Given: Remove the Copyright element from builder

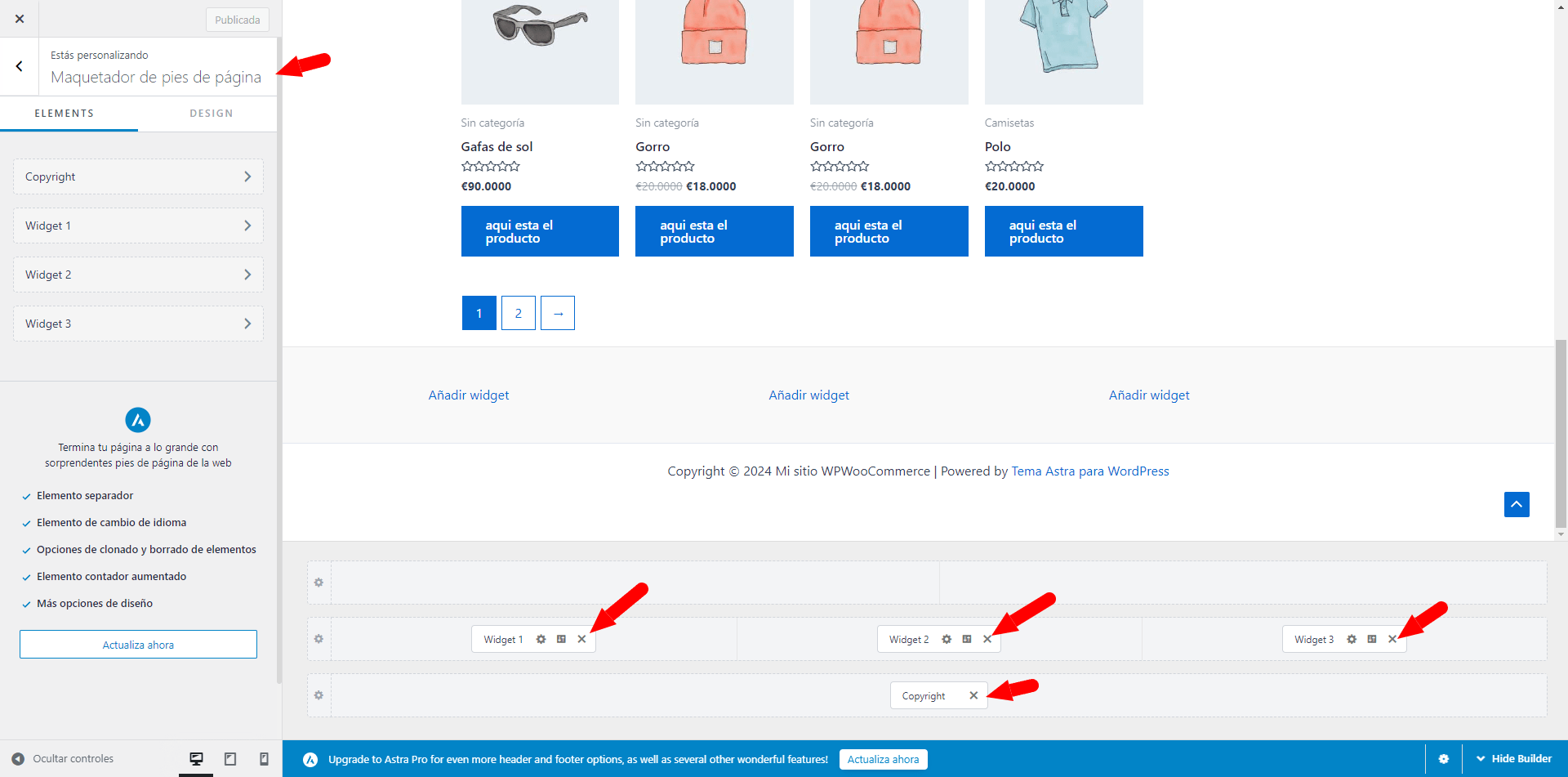Looking at the screenshot, I should click(x=973, y=695).
